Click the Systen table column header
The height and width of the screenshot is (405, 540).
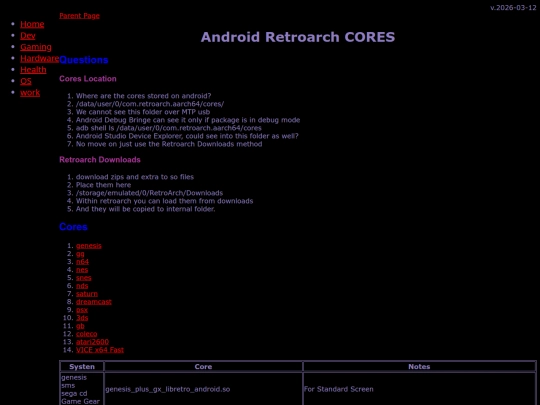pos(82,366)
